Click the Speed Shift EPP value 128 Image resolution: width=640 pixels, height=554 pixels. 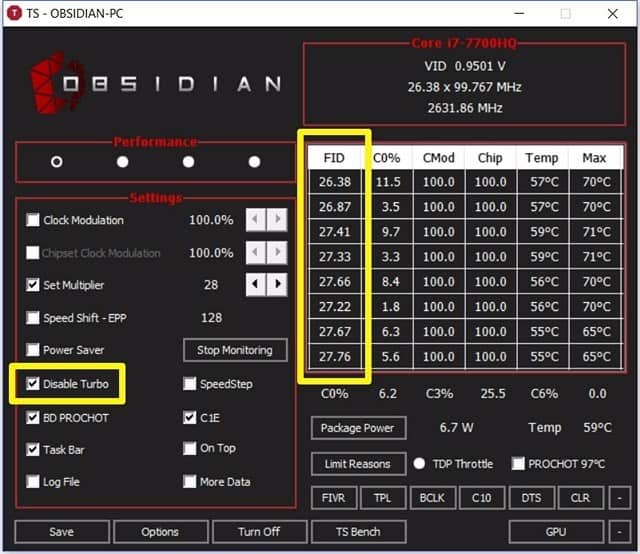tap(211, 318)
